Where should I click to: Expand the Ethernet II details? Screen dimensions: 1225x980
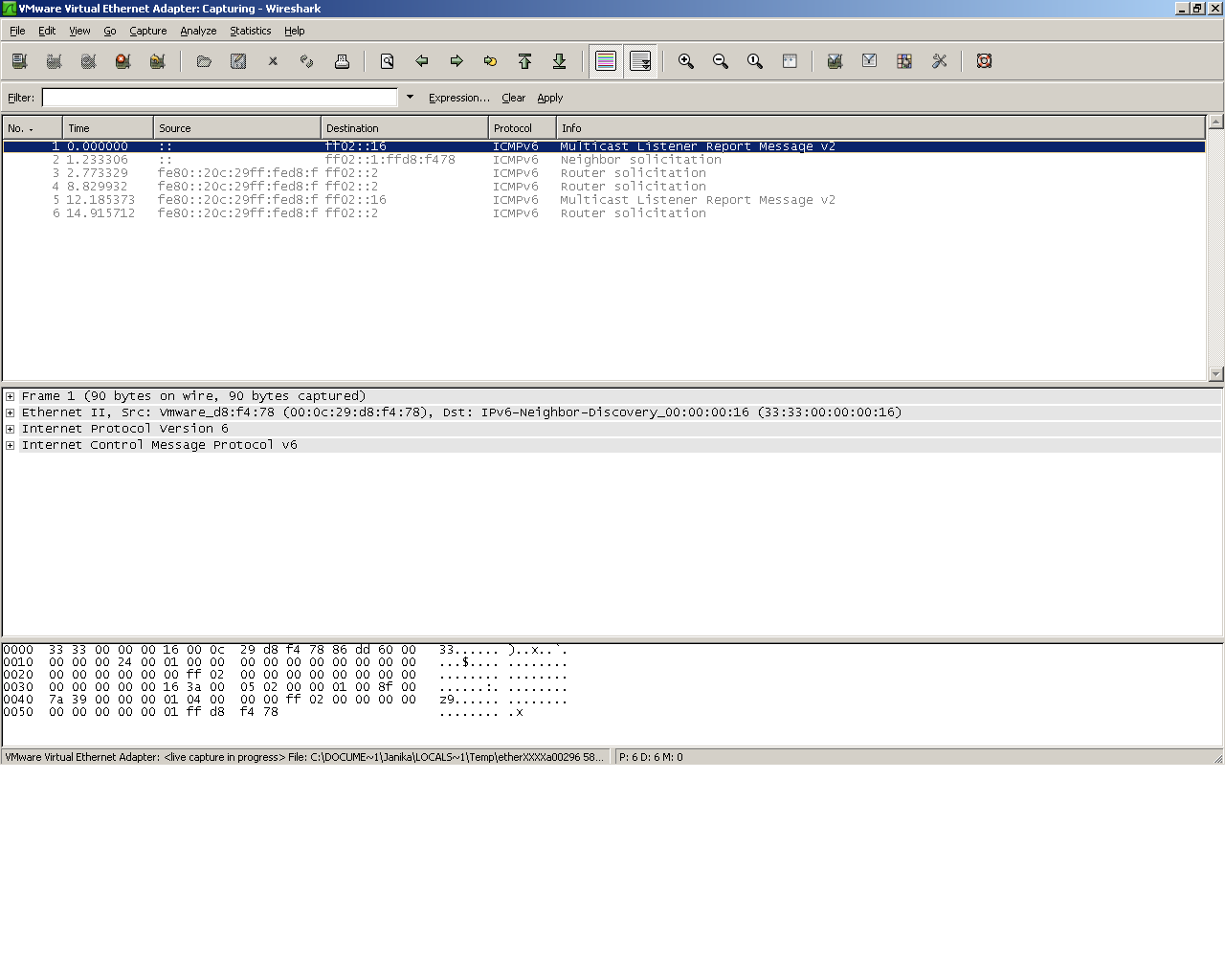[x=11, y=412]
